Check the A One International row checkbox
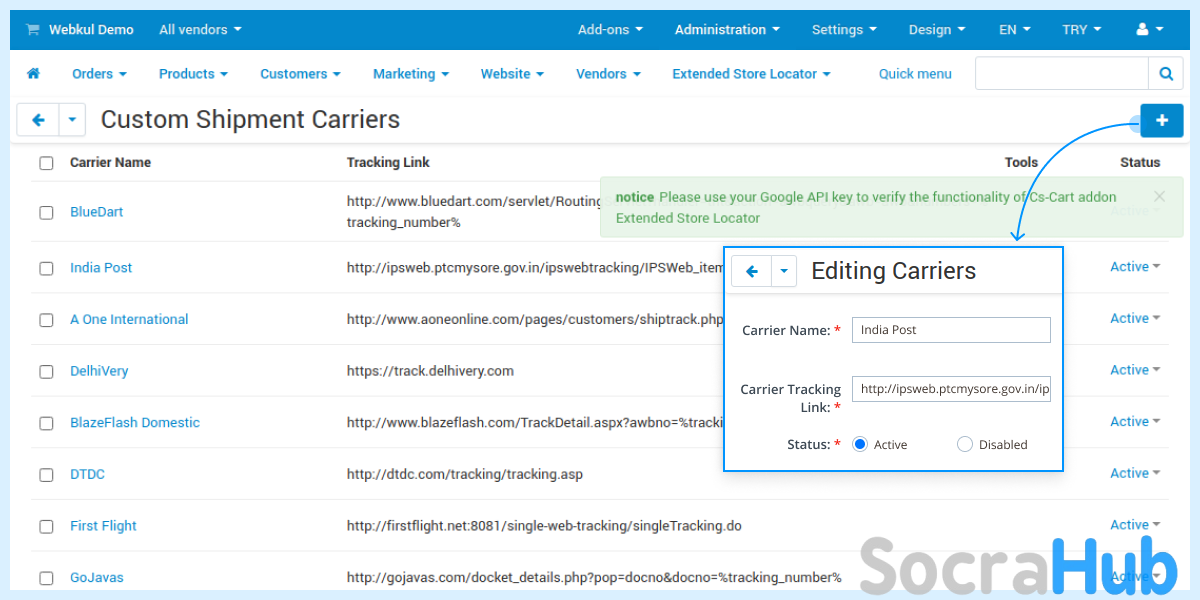1200x600 pixels. (x=46, y=321)
